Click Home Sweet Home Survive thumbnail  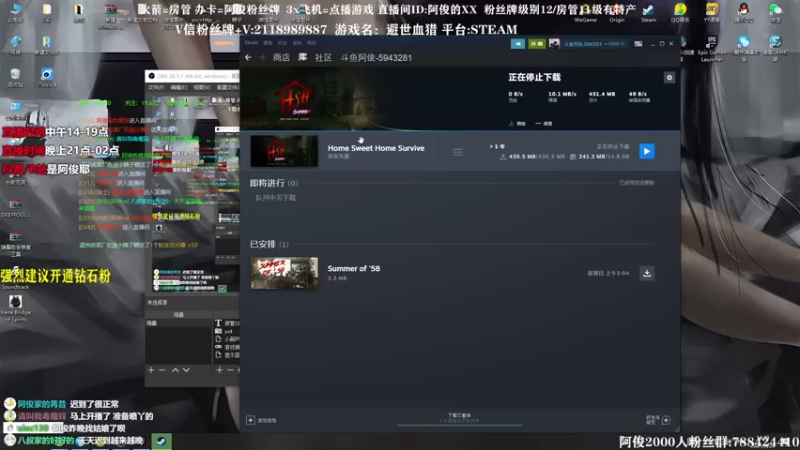(x=284, y=152)
